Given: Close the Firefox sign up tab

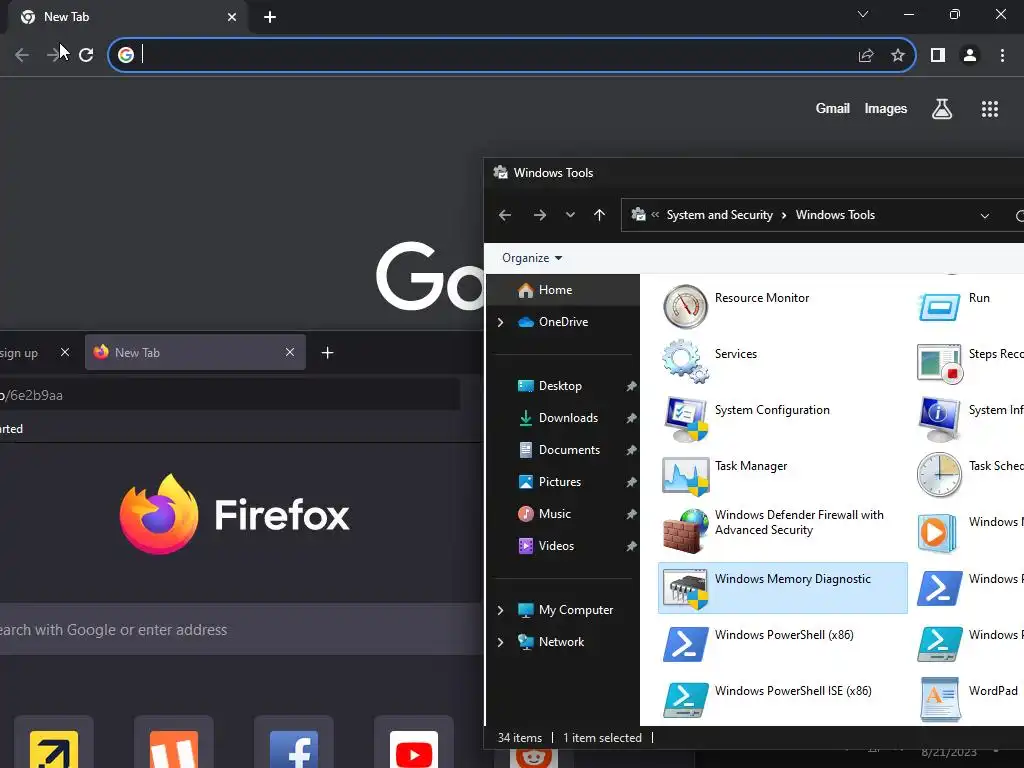Looking at the screenshot, I should pyautogui.click(x=65, y=353).
